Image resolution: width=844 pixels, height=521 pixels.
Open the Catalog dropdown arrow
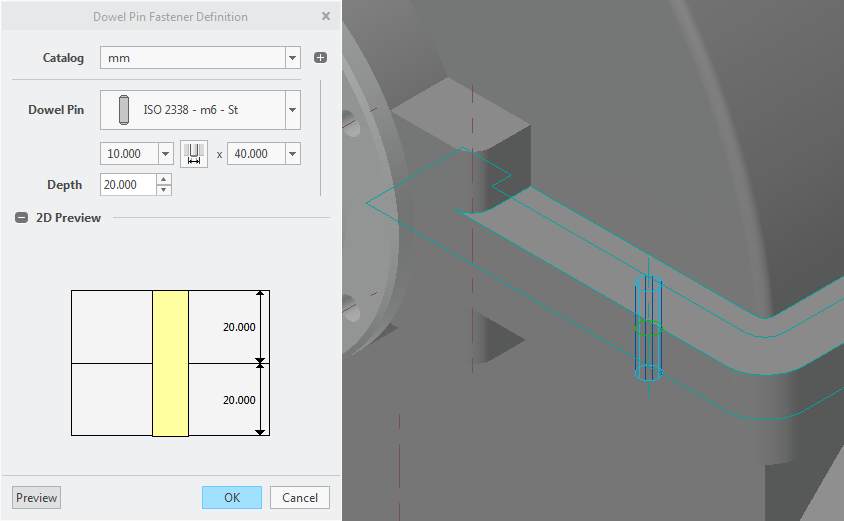tap(292, 58)
